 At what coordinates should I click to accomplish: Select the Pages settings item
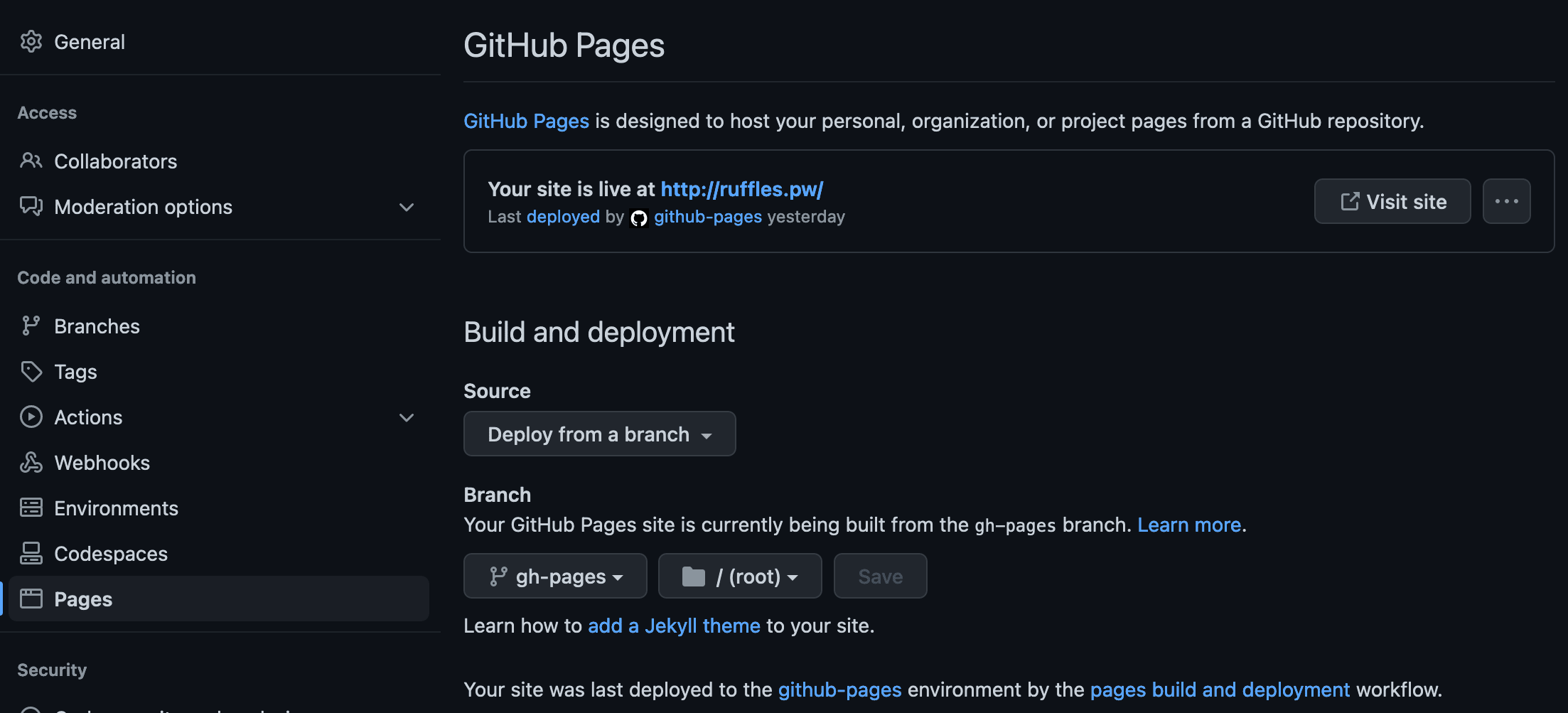click(x=219, y=599)
